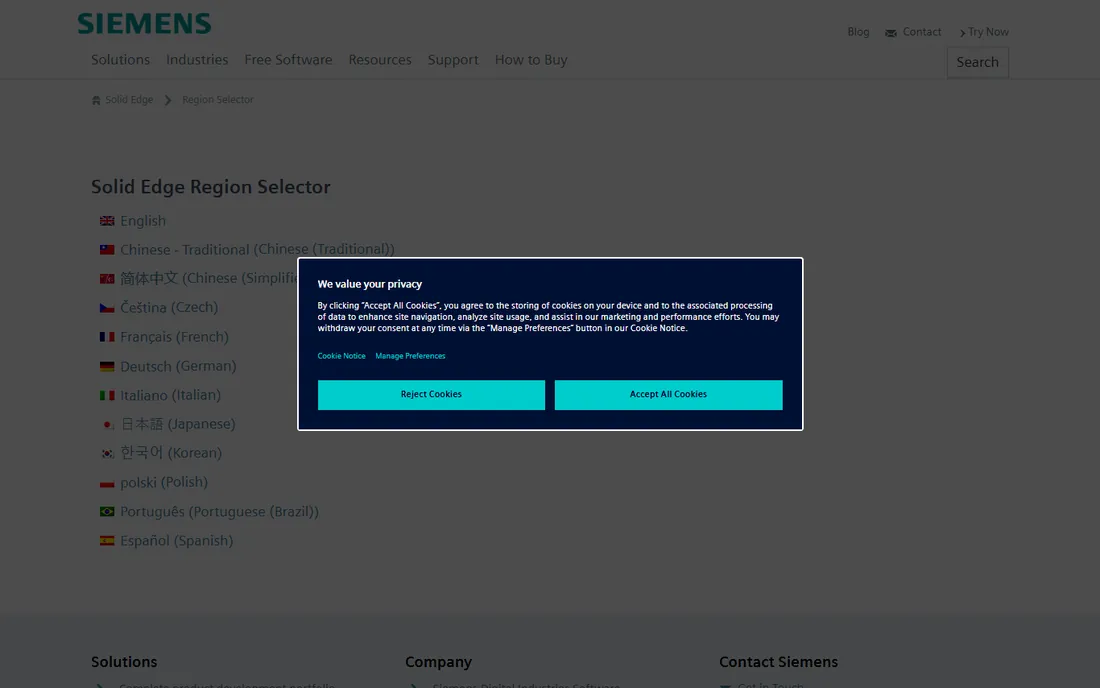
Task: Click the German flag icon
Action: click(x=107, y=367)
